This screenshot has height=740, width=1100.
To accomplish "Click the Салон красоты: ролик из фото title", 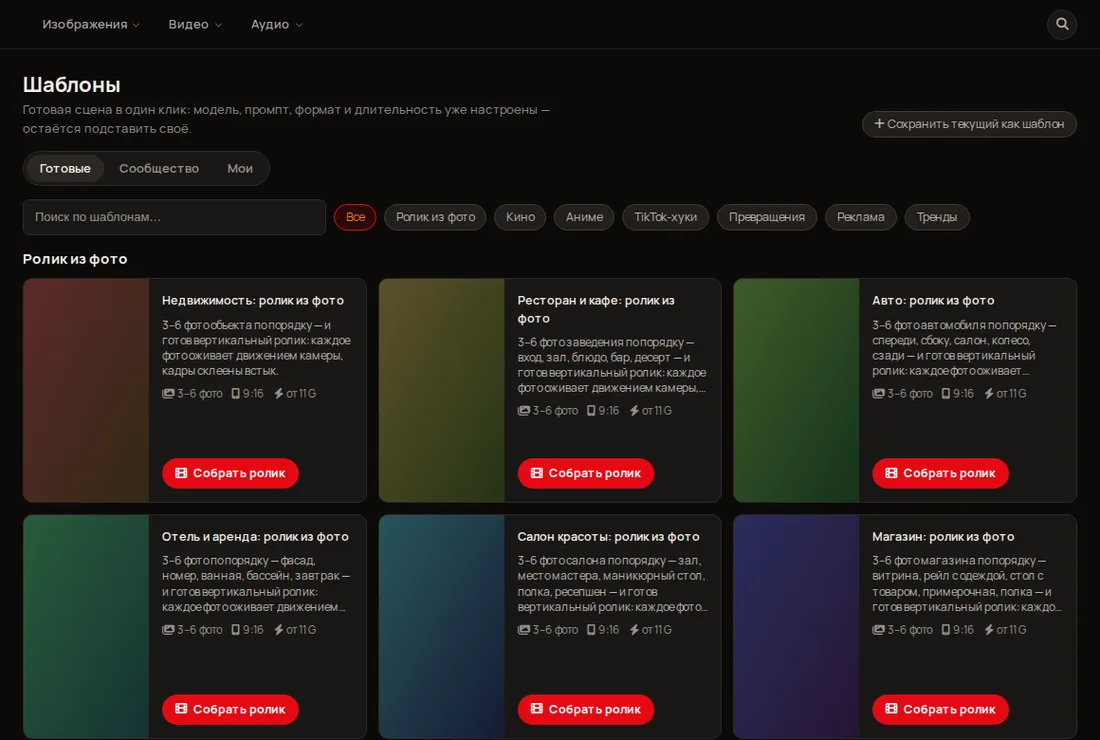I will pyautogui.click(x=608, y=537).
